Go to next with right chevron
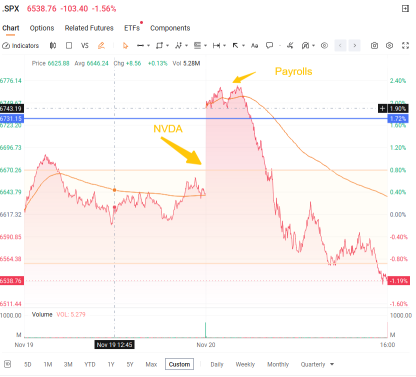The image size is (416, 377). click(355, 45)
